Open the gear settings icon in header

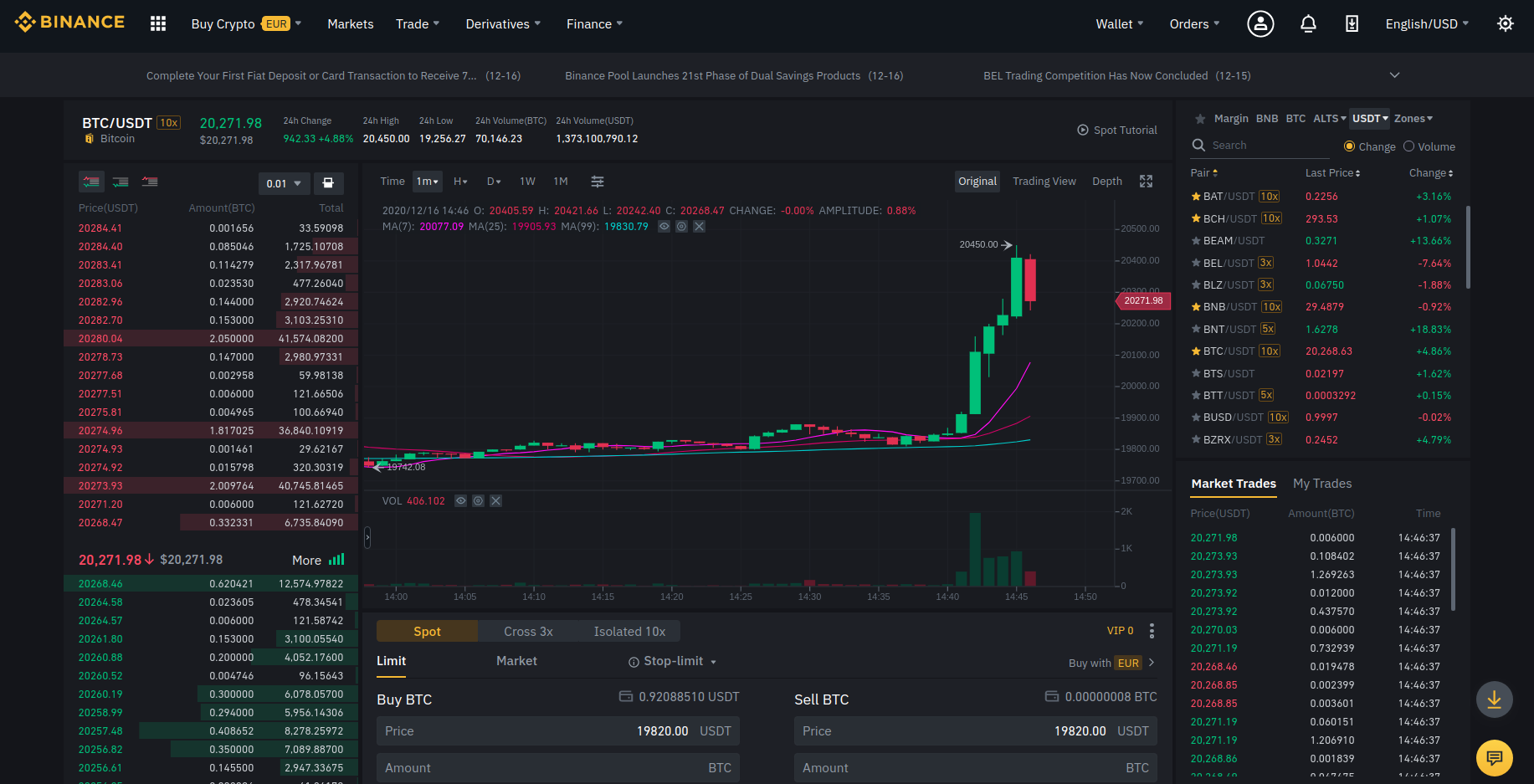point(1505,23)
